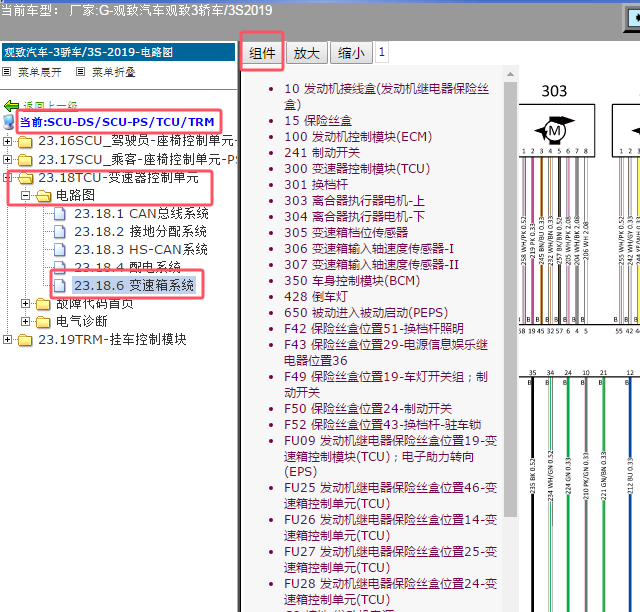Collapse the 23.18TCU folder node
Image resolution: width=640 pixels, height=612 pixels.
point(7,177)
